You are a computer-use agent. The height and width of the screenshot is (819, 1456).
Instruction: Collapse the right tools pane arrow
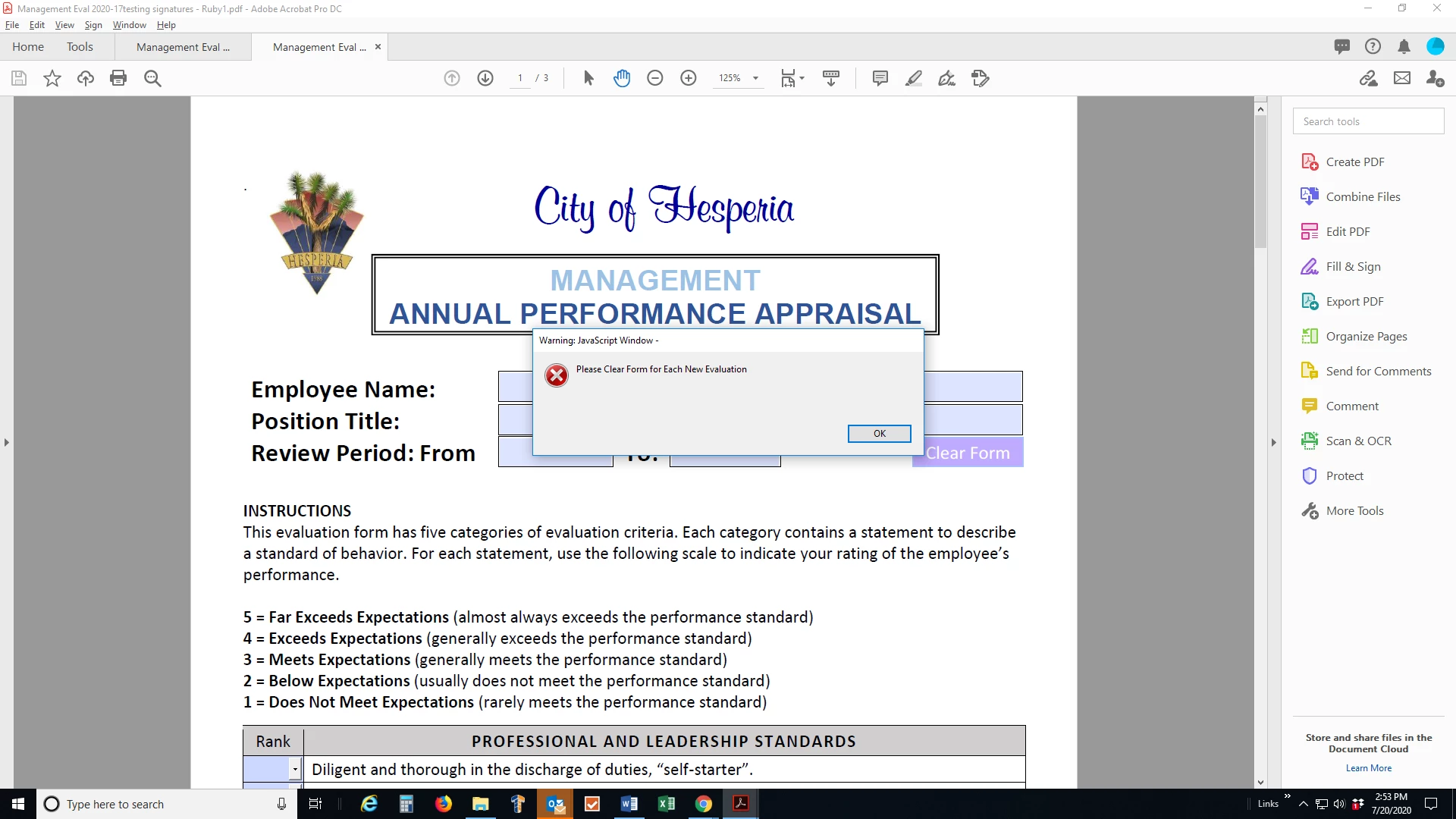pyautogui.click(x=1274, y=442)
